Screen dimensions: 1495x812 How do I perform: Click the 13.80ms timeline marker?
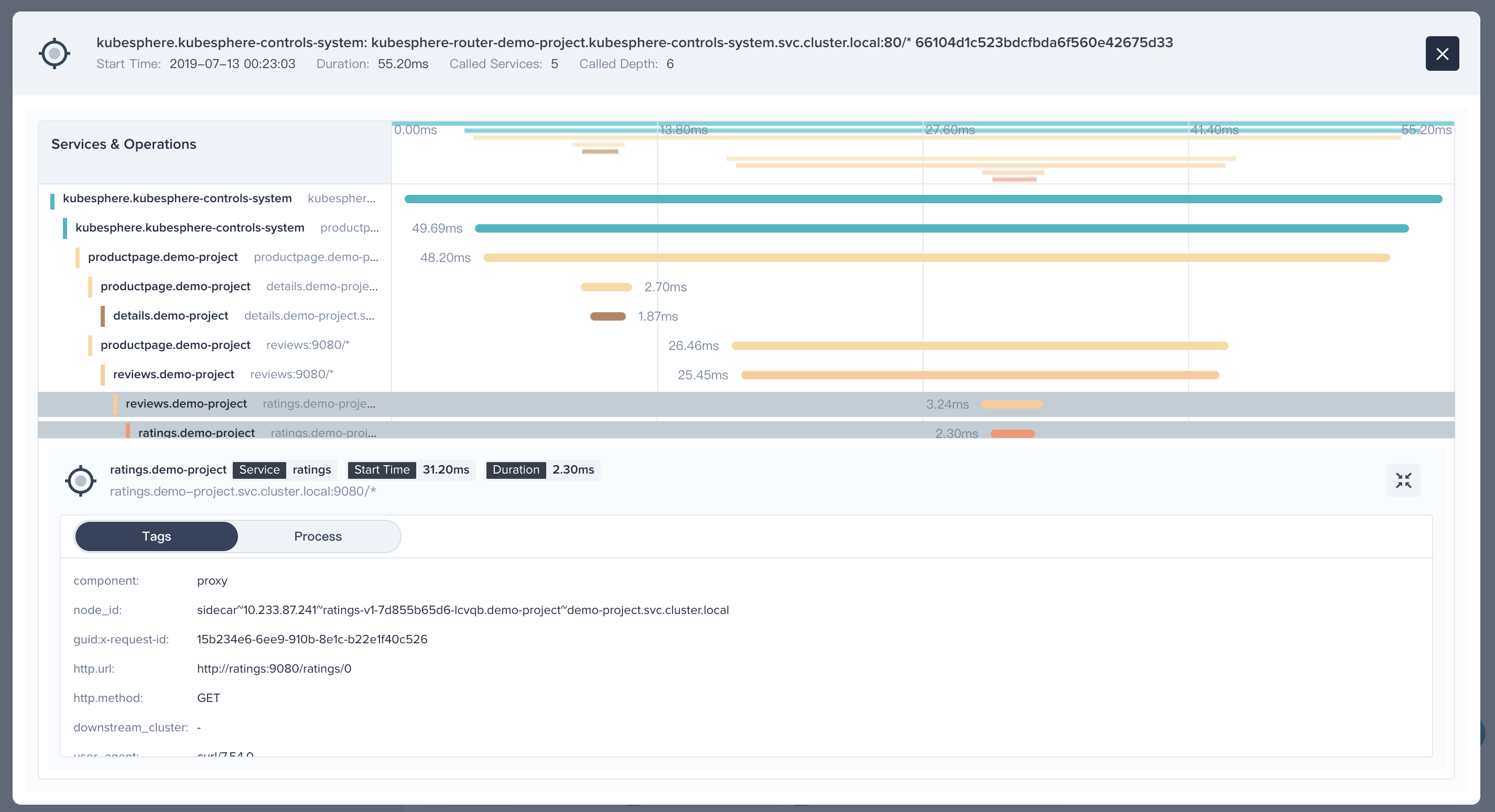[x=683, y=130]
